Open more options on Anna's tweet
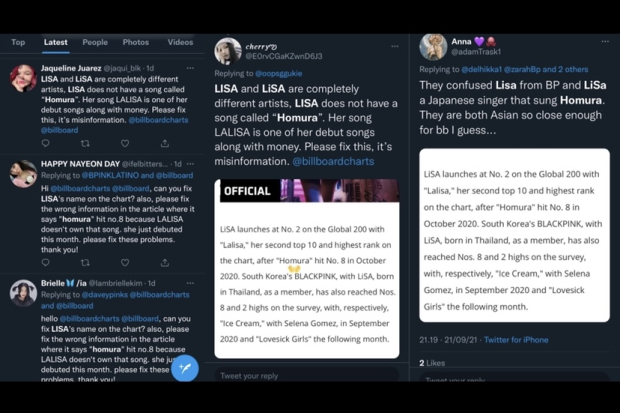This screenshot has height=413, width=620. click(x=605, y=42)
